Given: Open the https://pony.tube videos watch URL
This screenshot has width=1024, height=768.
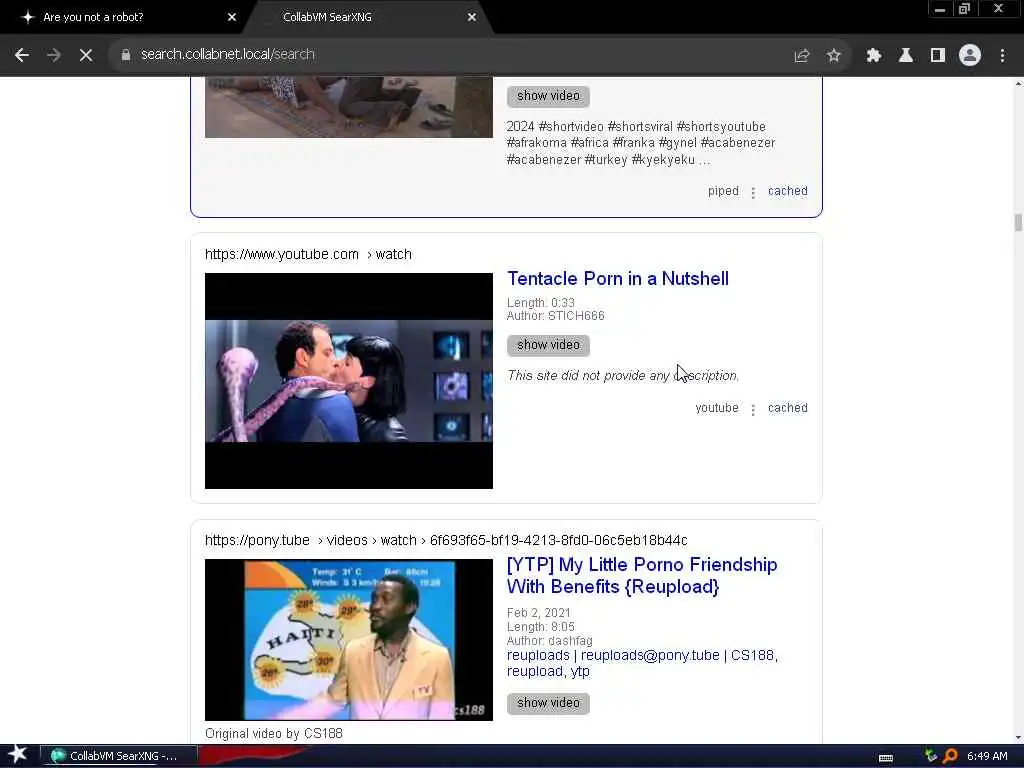Looking at the screenshot, I should coord(446,540).
